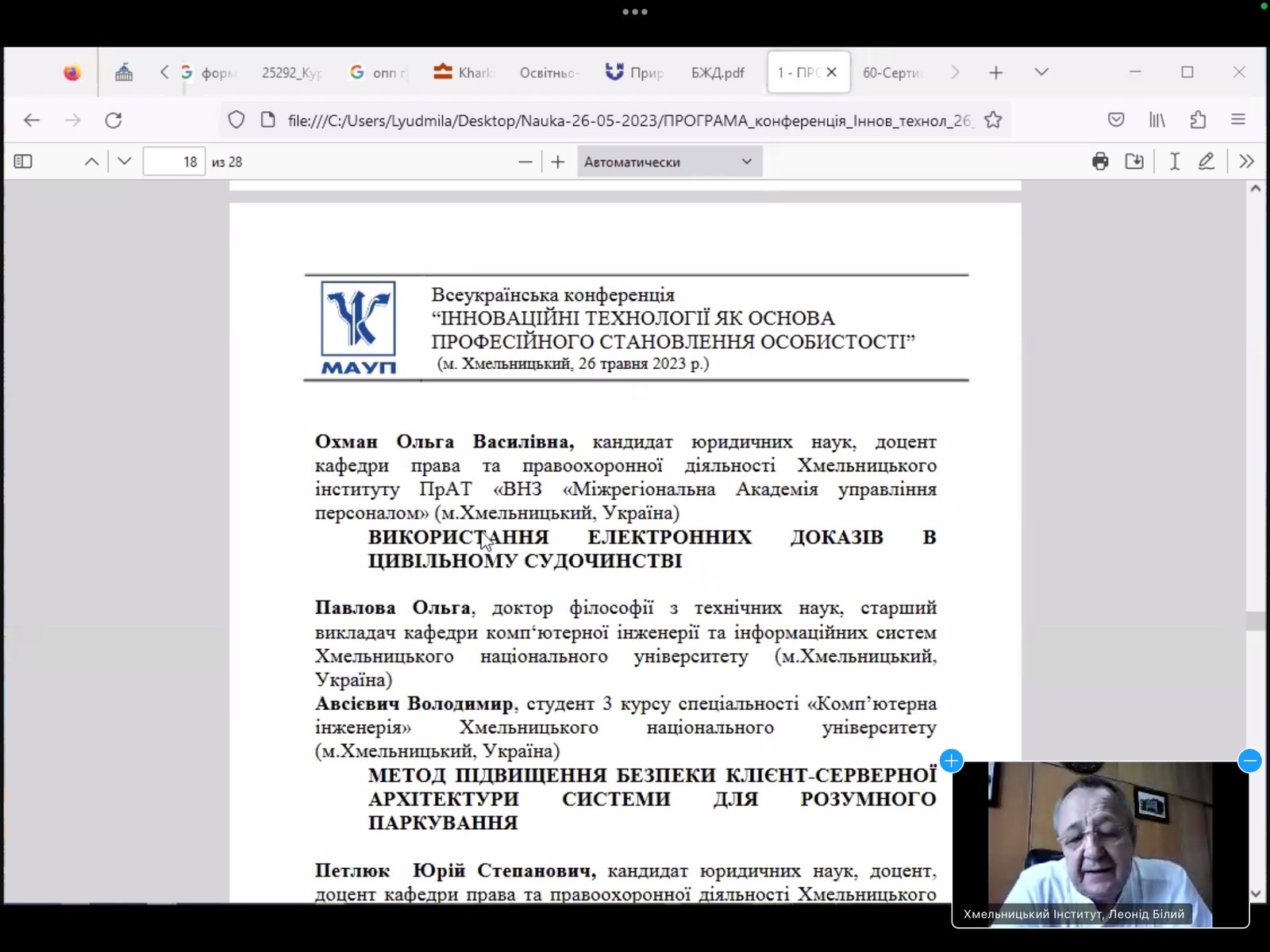
Task: Open the list all tabs dropdown
Action: tap(1041, 72)
